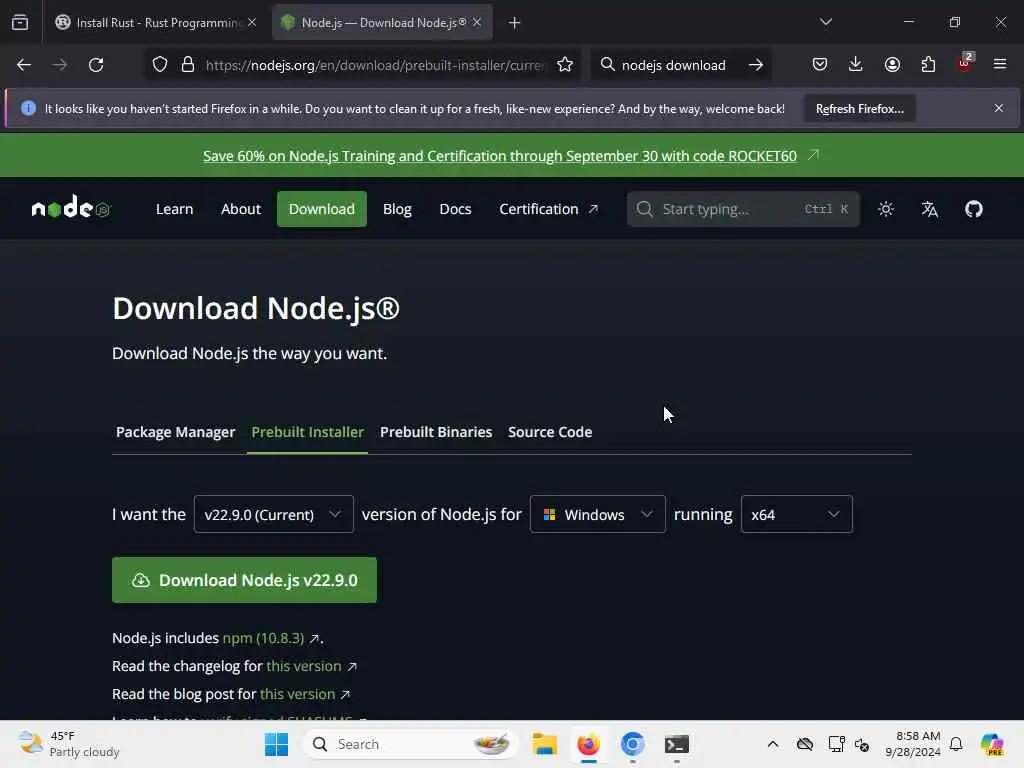Reload the current page
The width and height of the screenshot is (1024, 768).
tap(96, 65)
